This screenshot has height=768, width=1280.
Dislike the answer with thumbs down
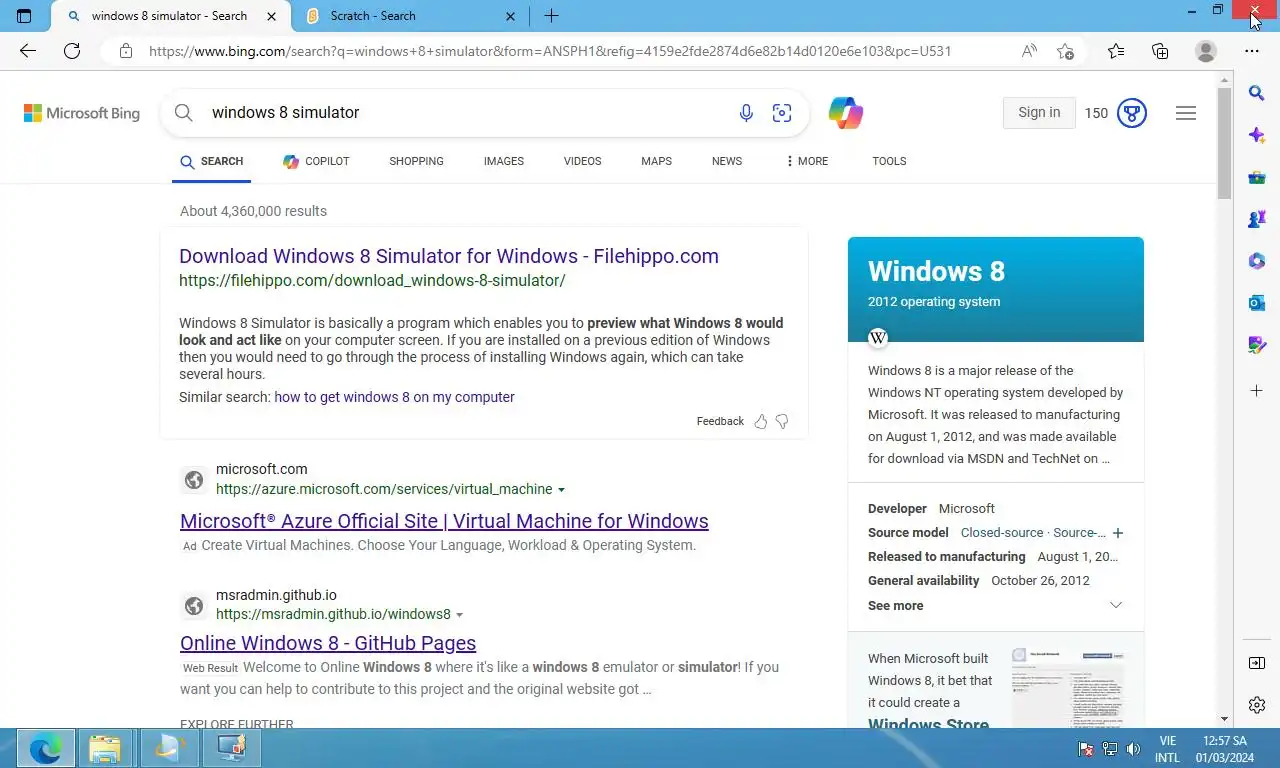pos(782,422)
